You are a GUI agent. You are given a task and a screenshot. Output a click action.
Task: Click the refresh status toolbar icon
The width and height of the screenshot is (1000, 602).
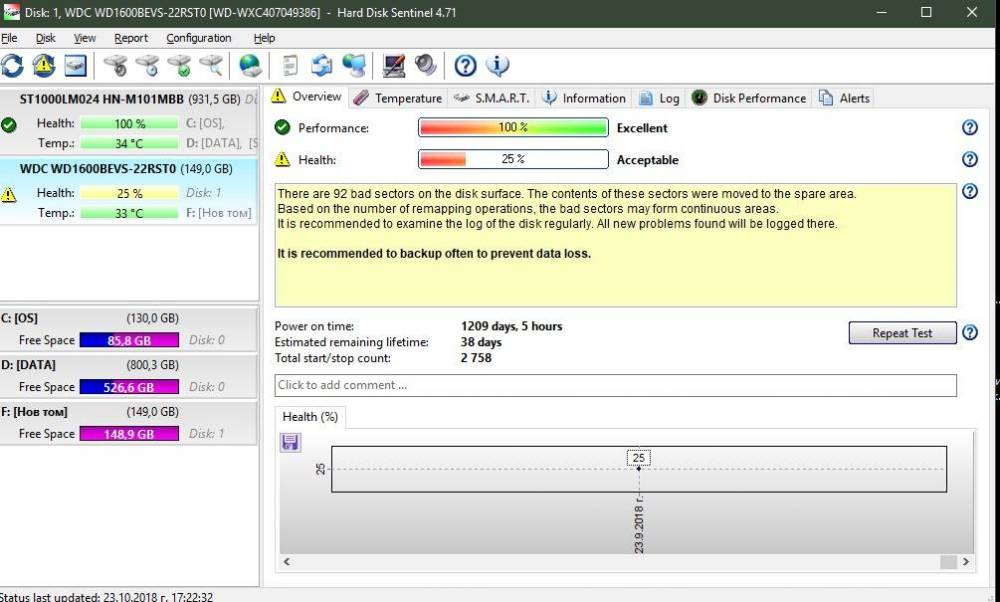click(x=12, y=66)
